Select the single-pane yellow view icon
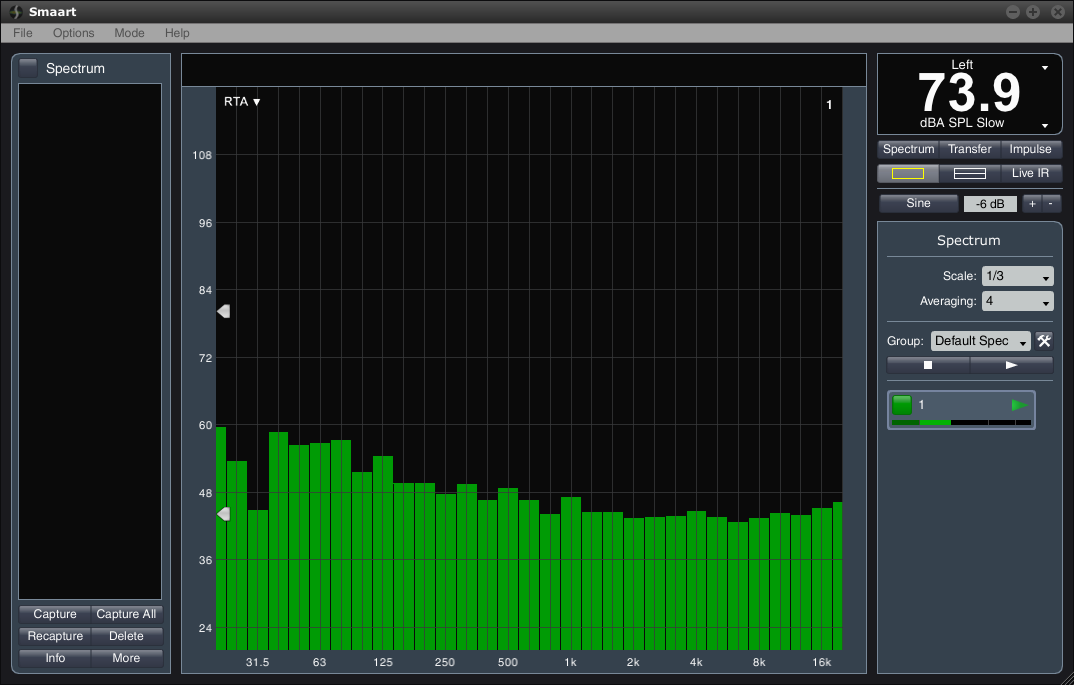This screenshot has height=685, width=1074. 908,173
